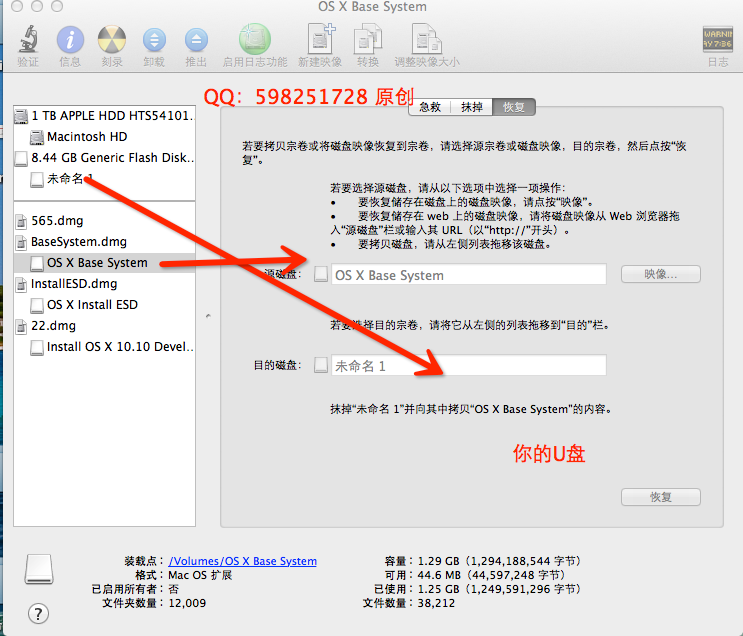The image size is (743, 636).
Task: Click the file count 38,212
Action: pyautogui.click(x=436, y=603)
